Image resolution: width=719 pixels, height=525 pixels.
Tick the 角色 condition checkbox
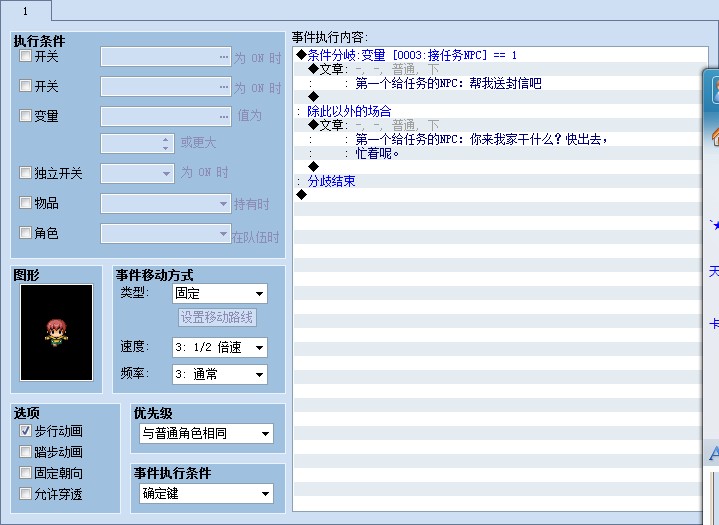point(25,232)
